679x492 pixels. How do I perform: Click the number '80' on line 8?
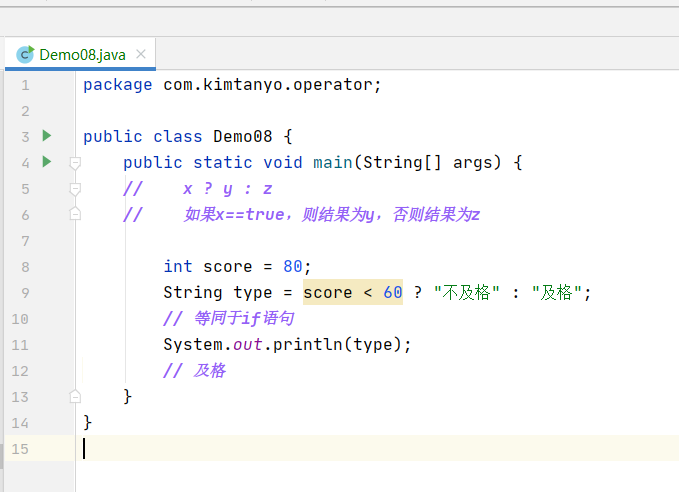(293, 266)
